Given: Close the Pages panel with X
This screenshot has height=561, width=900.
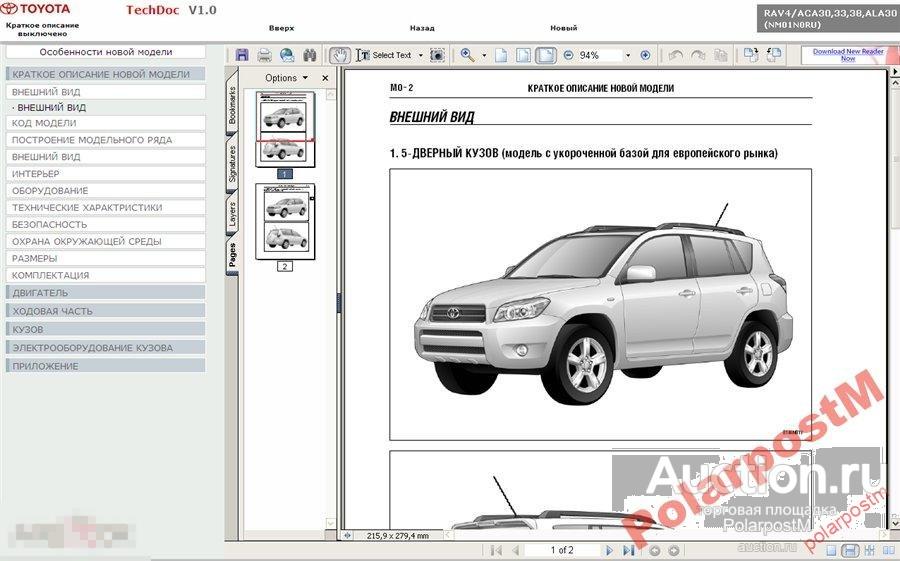Looking at the screenshot, I should point(325,78).
